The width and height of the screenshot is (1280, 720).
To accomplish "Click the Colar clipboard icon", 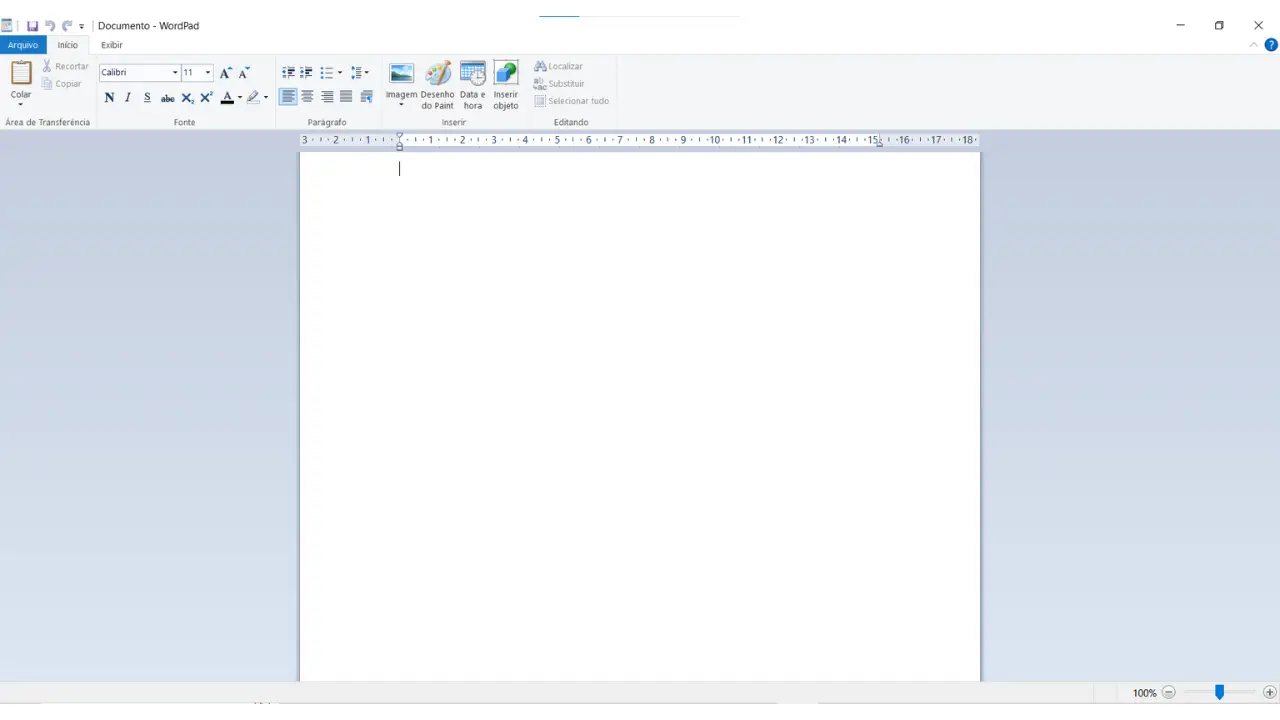I will click(x=21, y=73).
